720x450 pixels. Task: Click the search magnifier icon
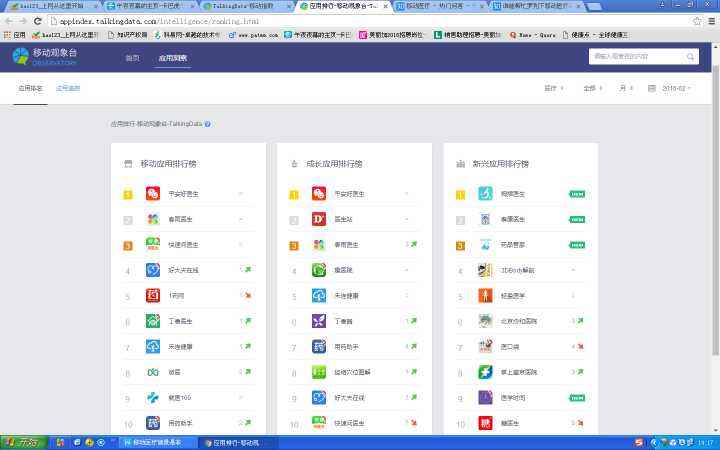coord(690,56)
